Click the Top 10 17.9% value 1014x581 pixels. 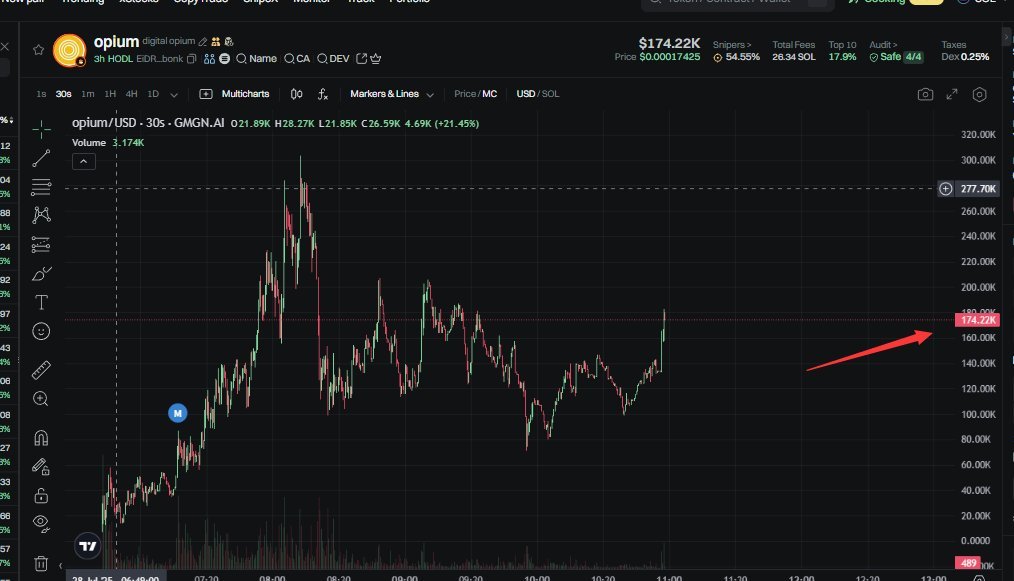click(842, 57)
